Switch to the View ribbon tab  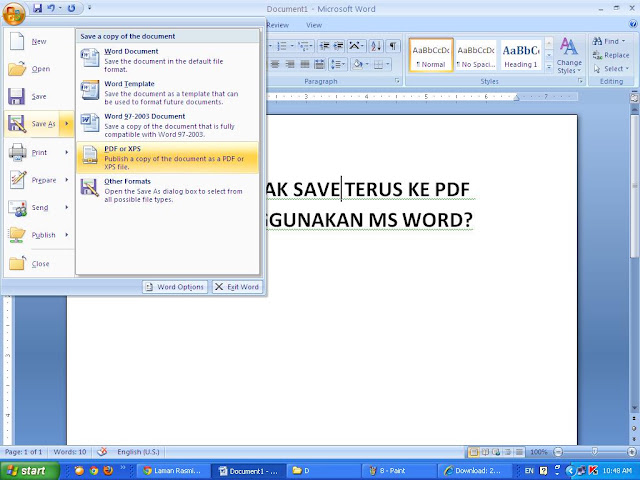pyautogui.click(x=314, y=25)
